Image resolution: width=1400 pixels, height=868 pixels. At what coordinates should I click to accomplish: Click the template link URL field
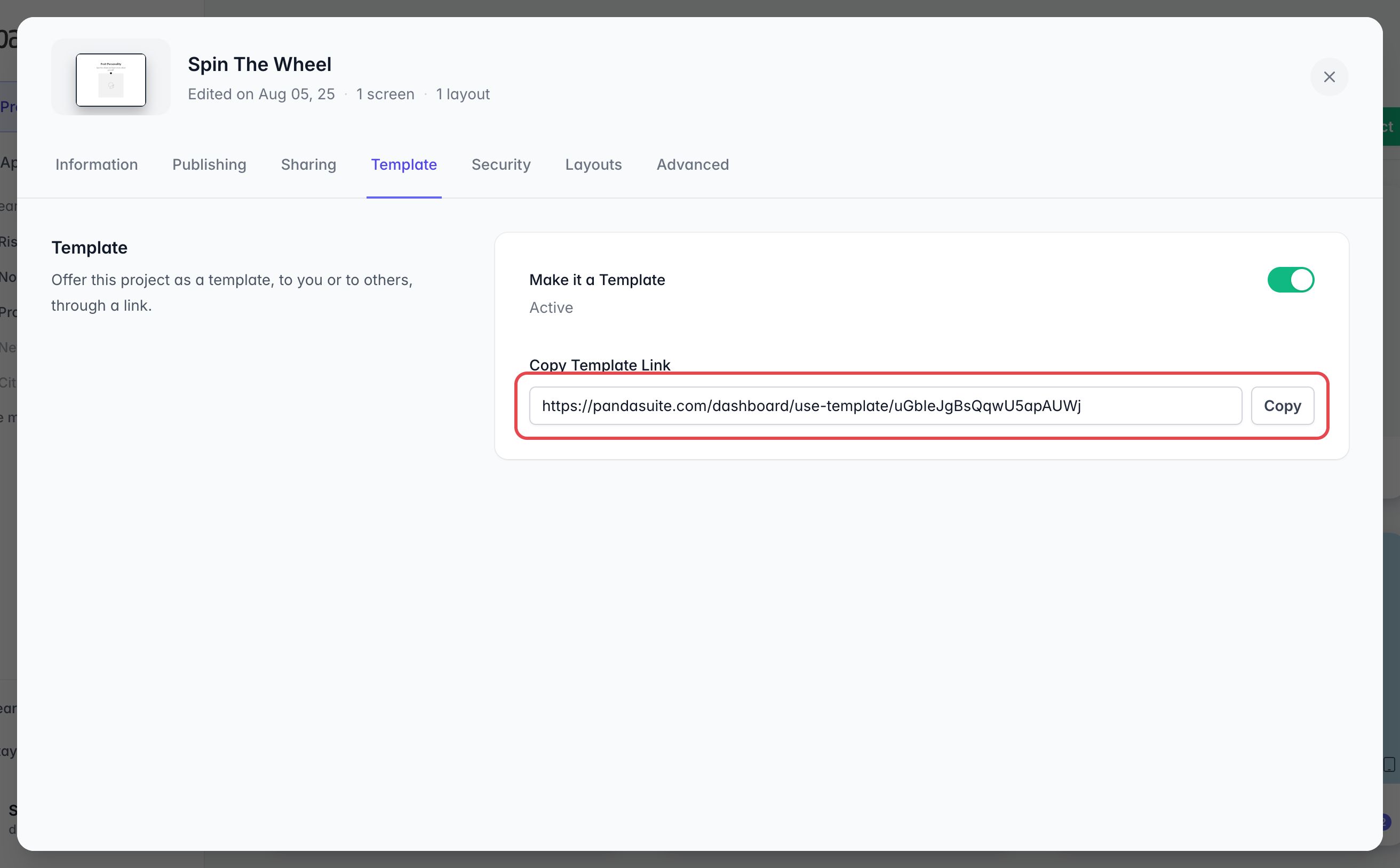click(885, 406)
